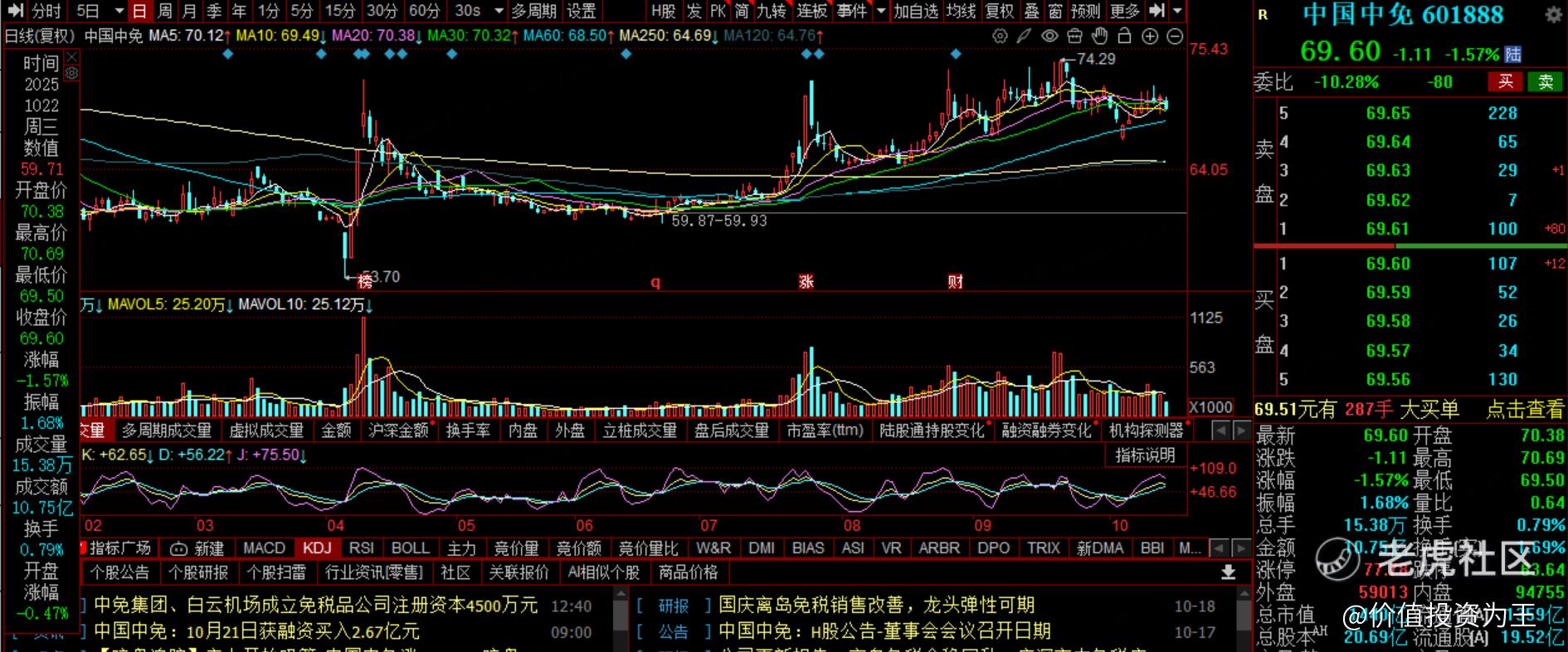Open the 均线 moving average options
The width and height of the screenshot is (1568, 652).
pos(961,11)
